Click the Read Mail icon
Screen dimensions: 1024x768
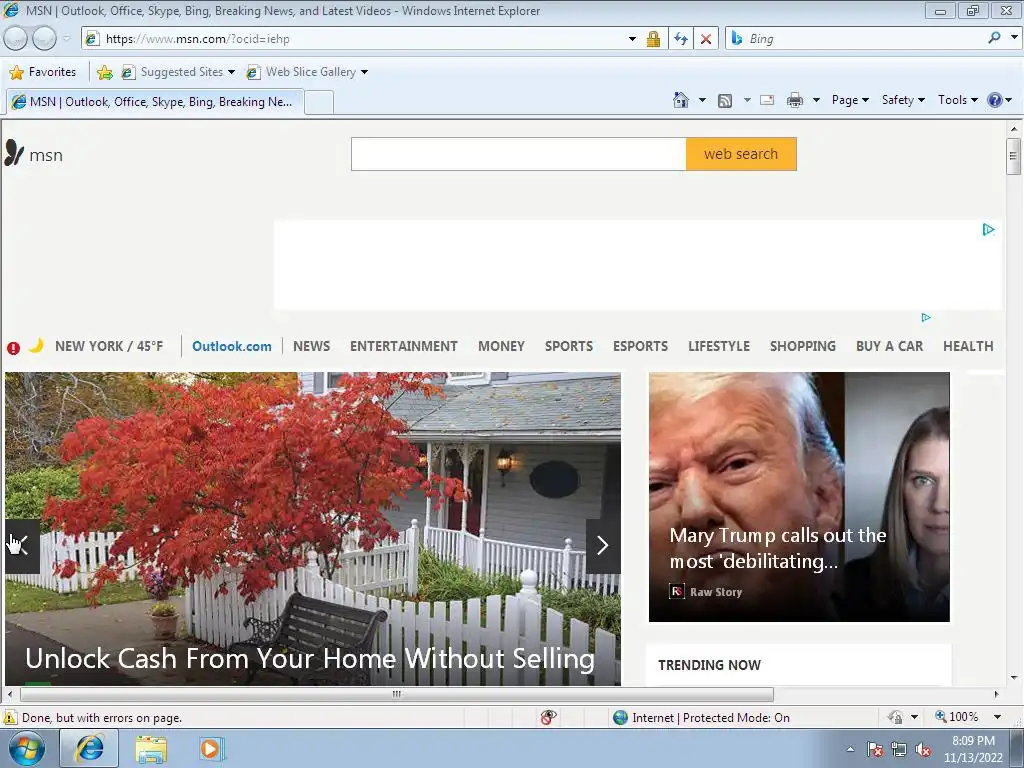point(767,100)
